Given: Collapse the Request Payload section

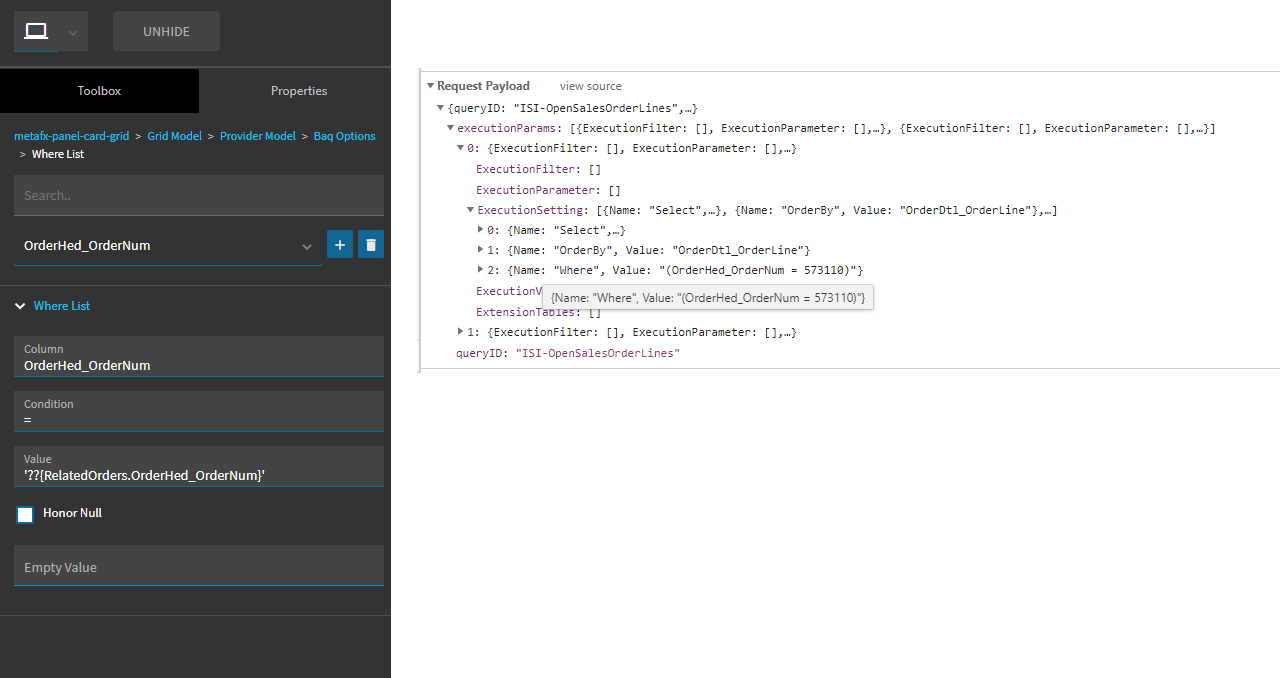Looking at the screenshot, I should pos(431,86).
